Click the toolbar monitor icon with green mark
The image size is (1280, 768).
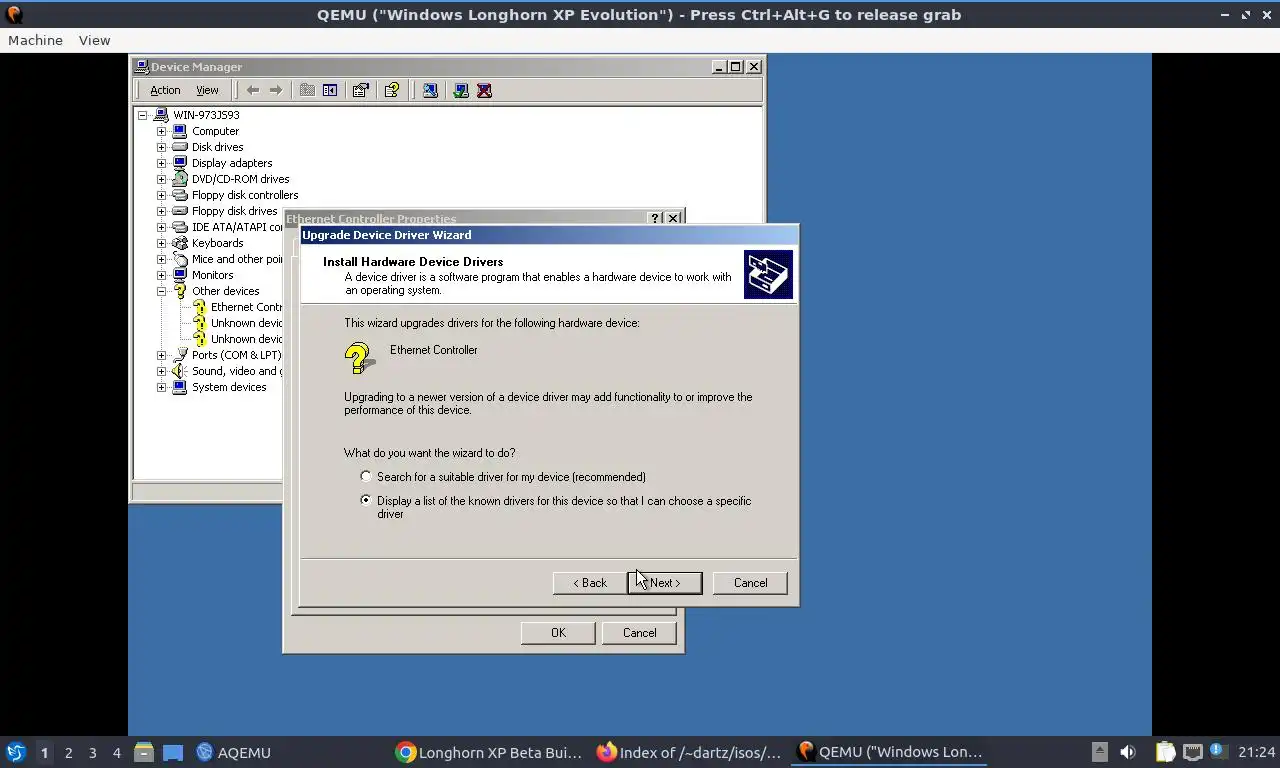click(x=461, y=90)
